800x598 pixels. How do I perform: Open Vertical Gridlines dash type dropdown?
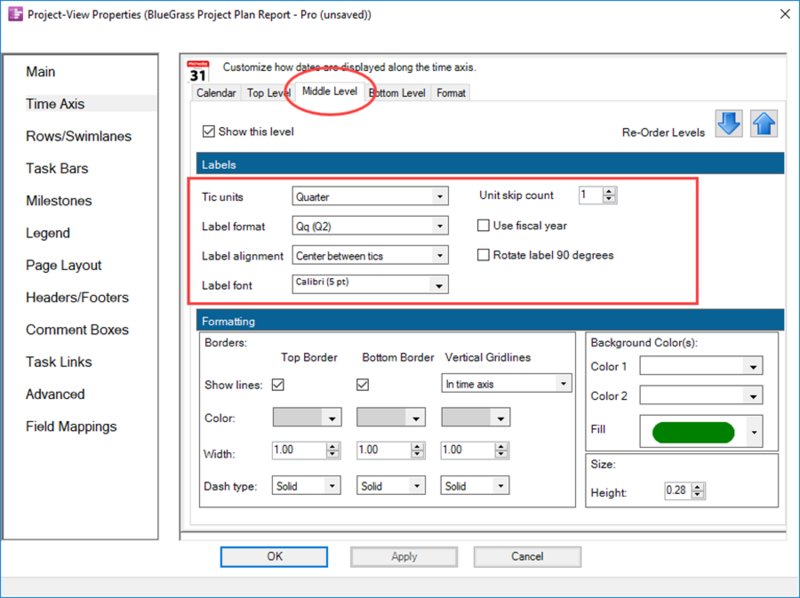475,486
